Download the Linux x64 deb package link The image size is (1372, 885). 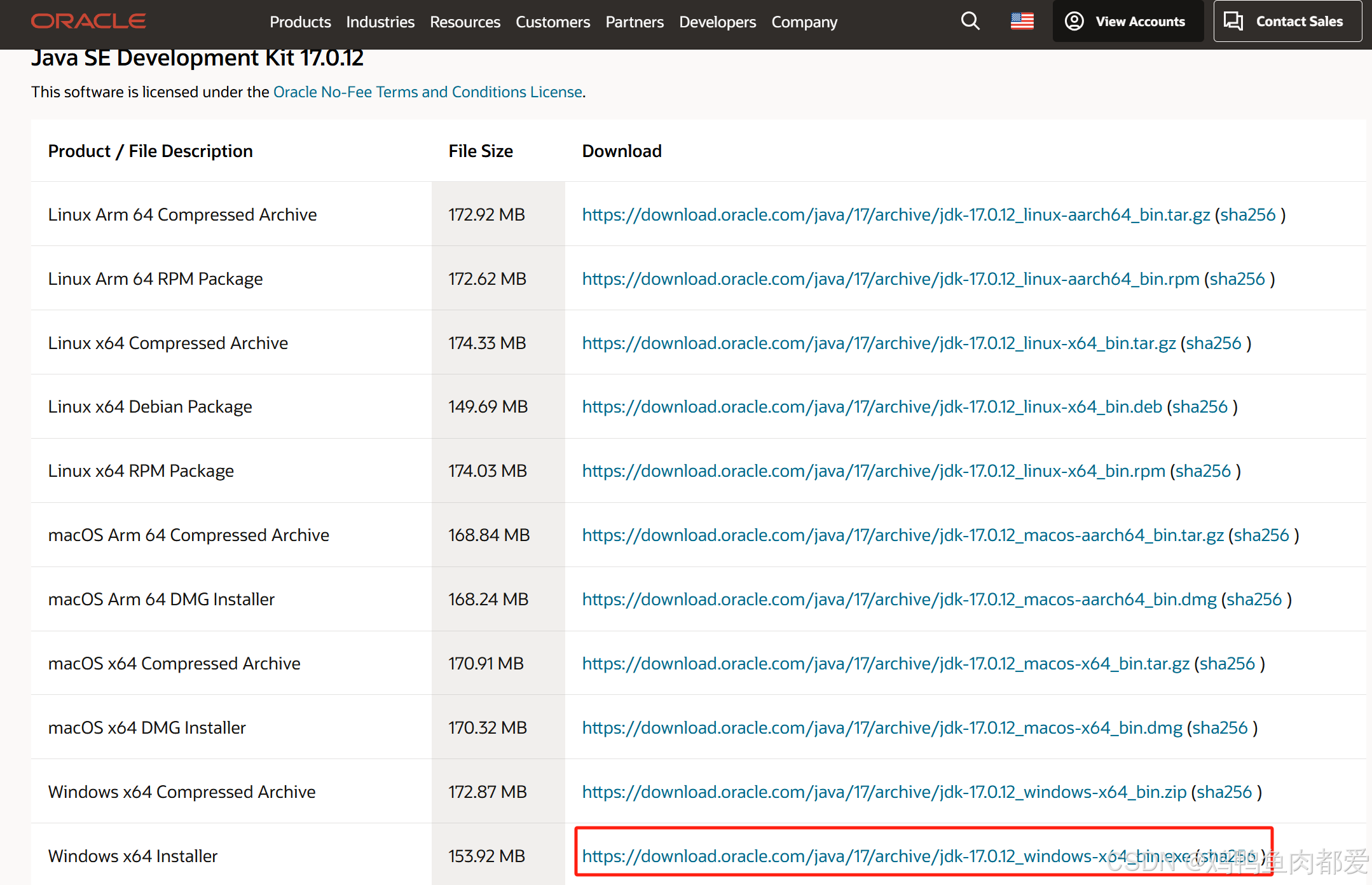(872, 407)
